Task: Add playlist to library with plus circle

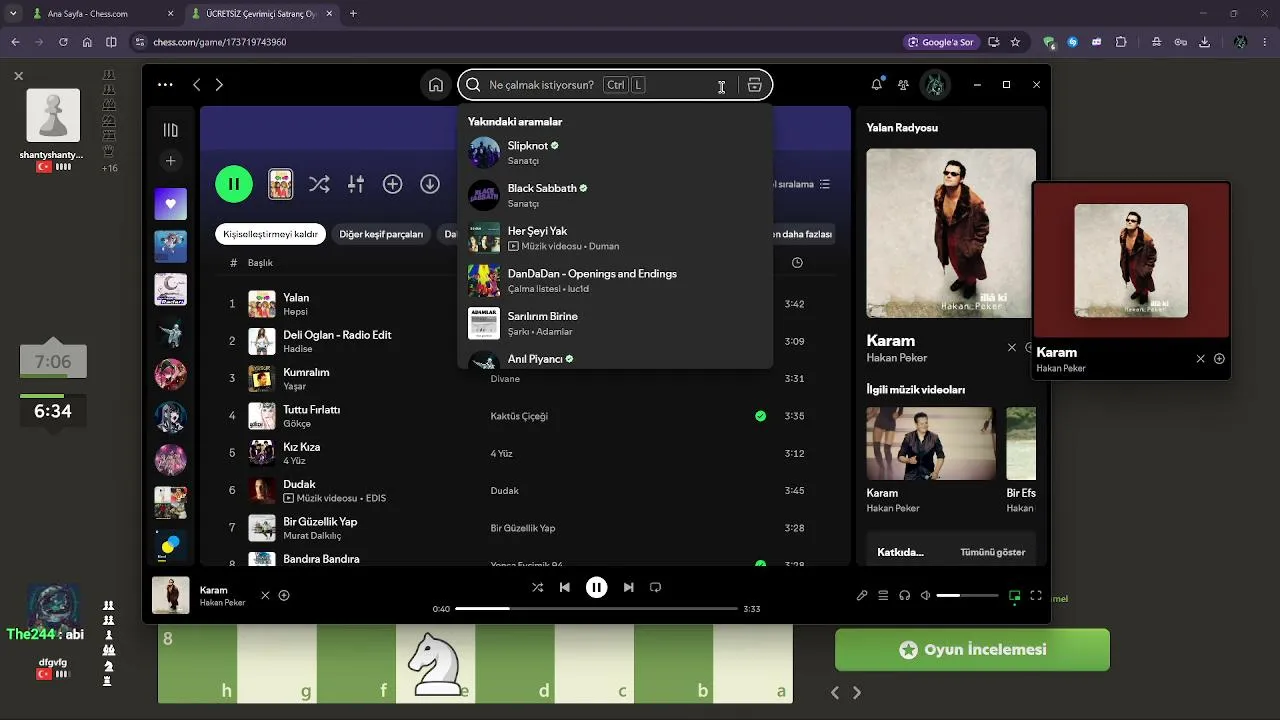Action: click(x=393, y=184)
